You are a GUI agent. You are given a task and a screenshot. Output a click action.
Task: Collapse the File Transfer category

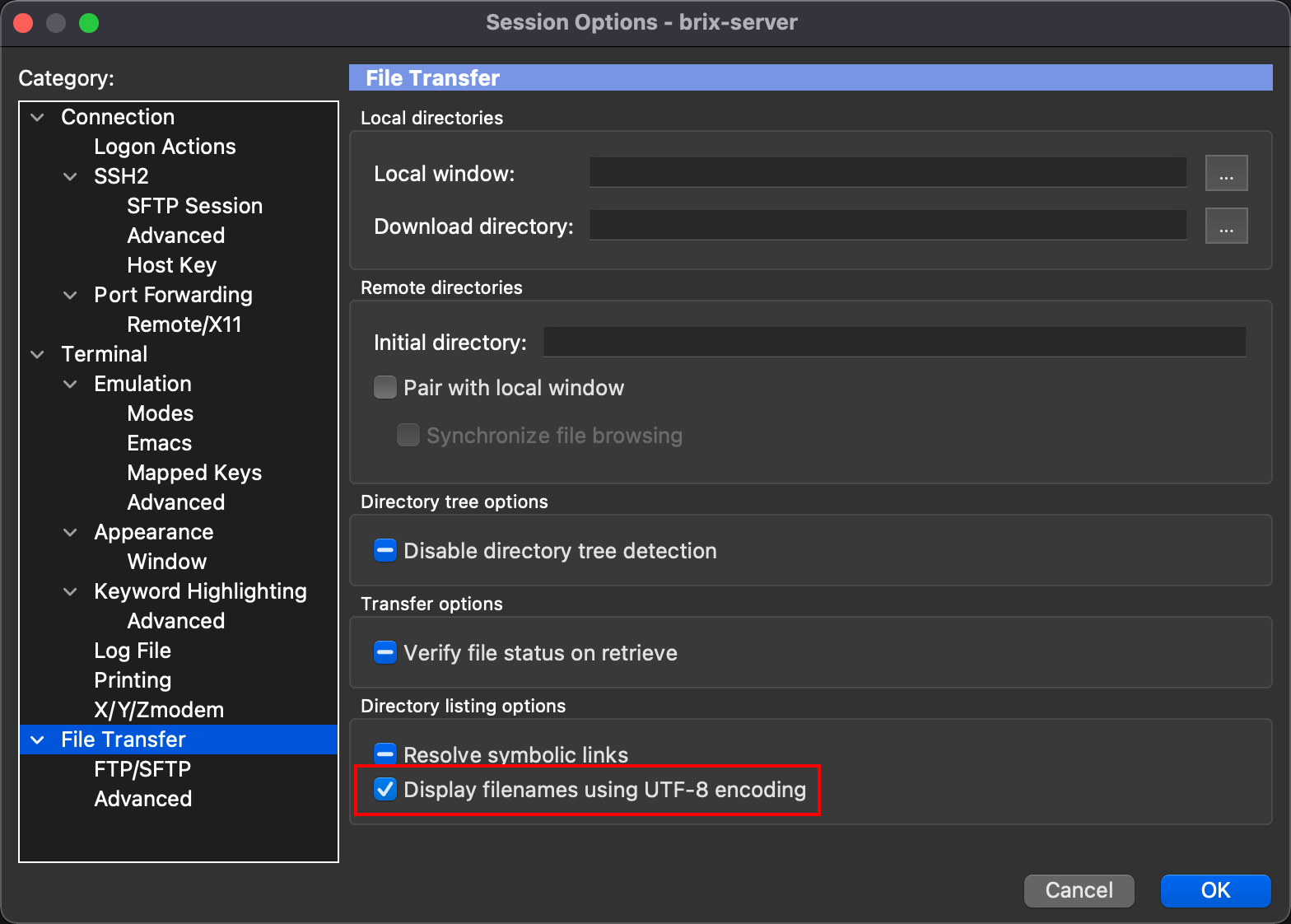[x=38, y=740]
